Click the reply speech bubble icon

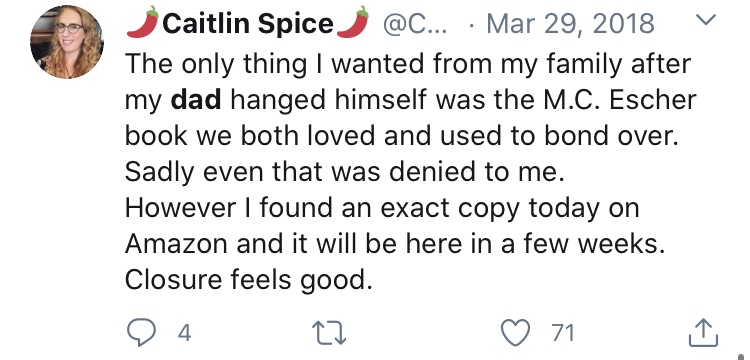(142, 332)
